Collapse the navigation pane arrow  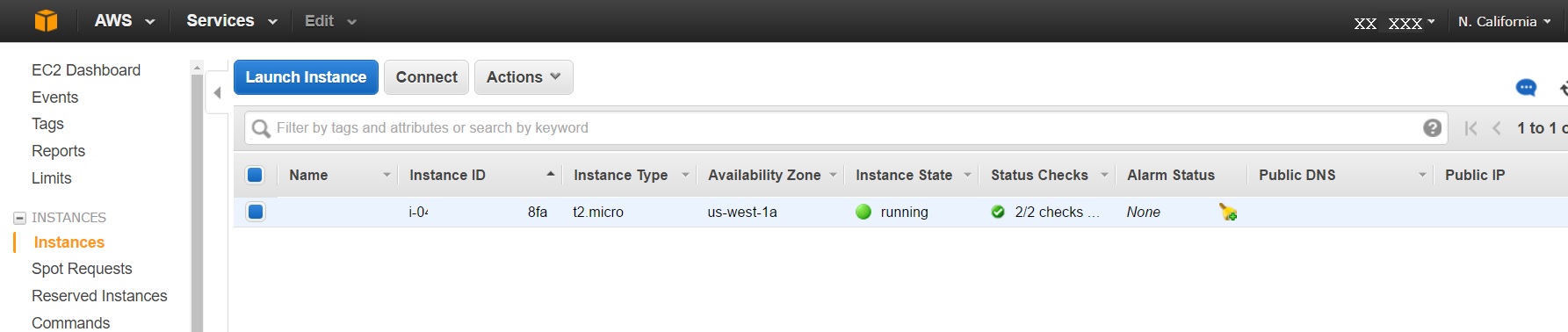[x=217, y=92]
